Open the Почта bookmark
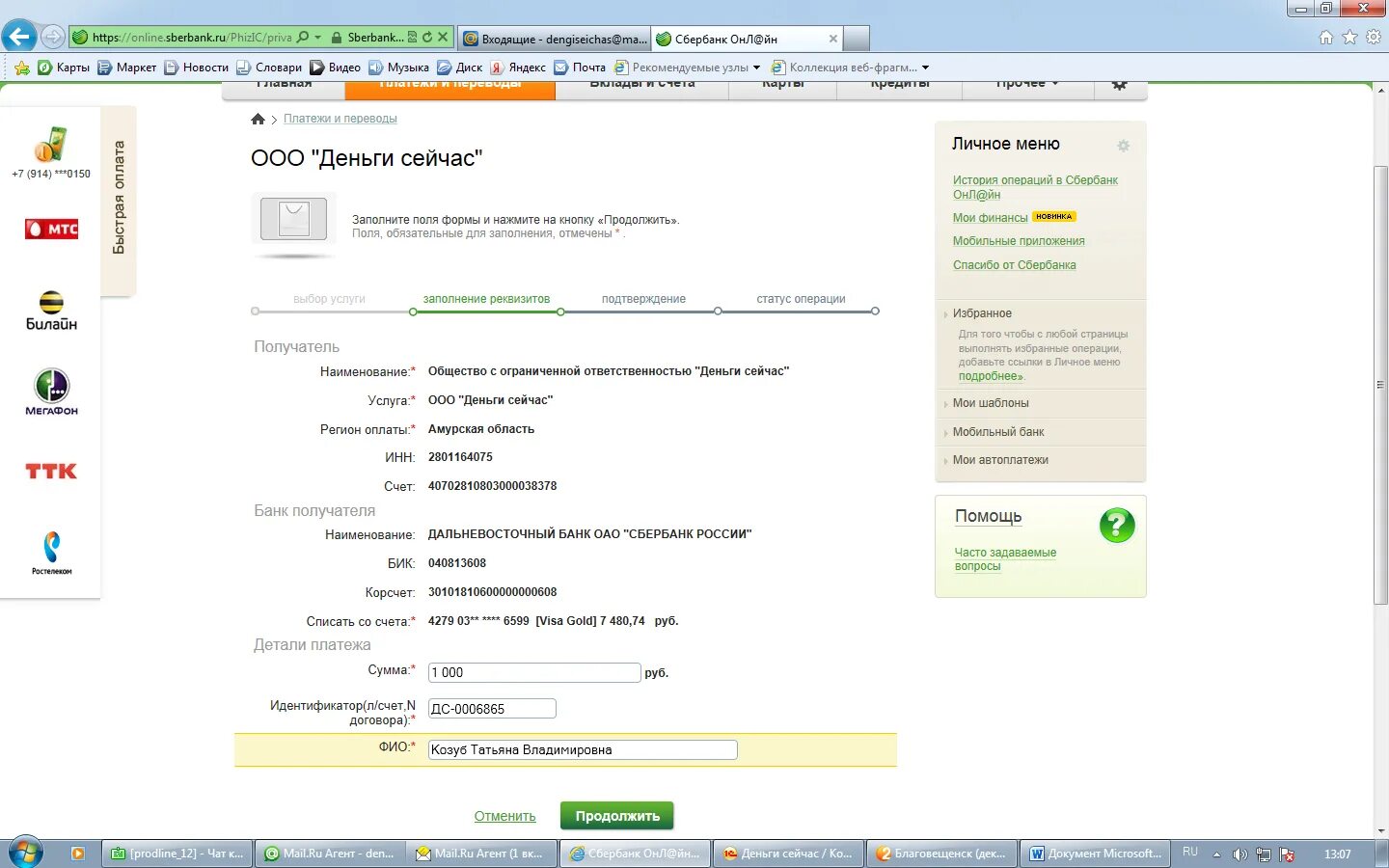 click(580, 68)
